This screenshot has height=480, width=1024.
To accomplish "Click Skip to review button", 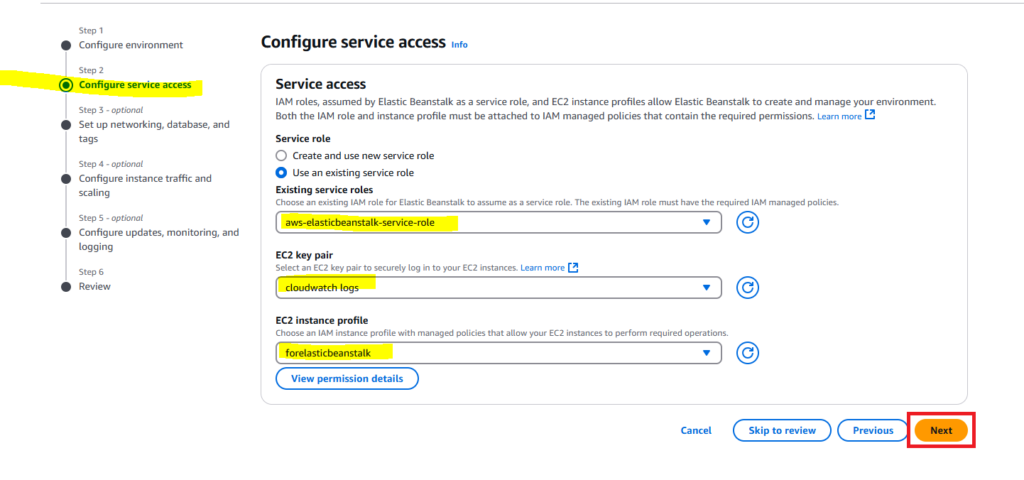I will click(x=782, y=430).
